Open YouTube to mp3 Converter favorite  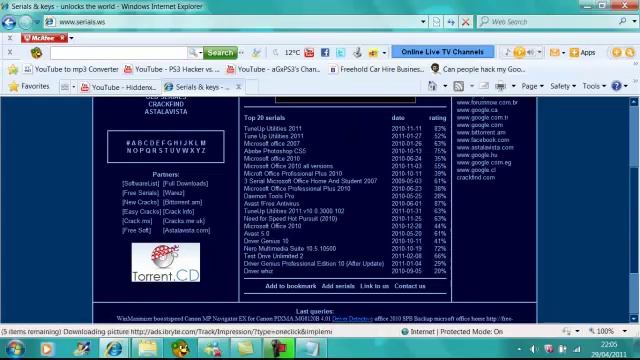[x=71, y=69]
